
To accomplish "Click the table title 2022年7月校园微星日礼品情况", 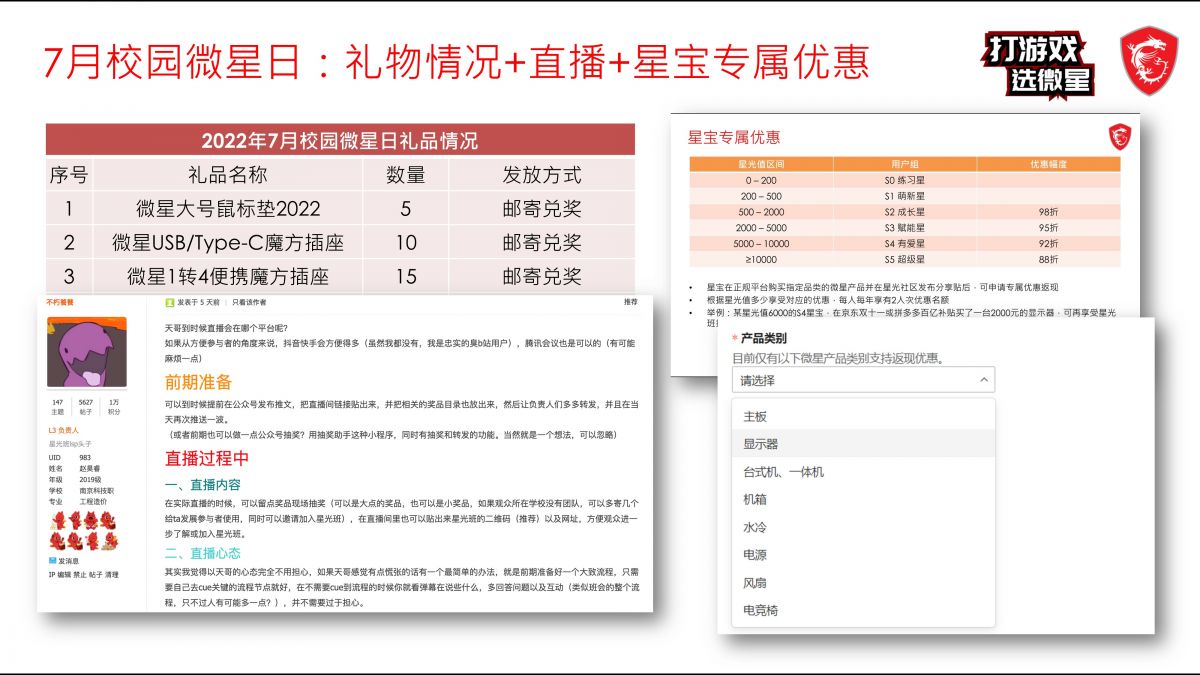I will 340,140.
